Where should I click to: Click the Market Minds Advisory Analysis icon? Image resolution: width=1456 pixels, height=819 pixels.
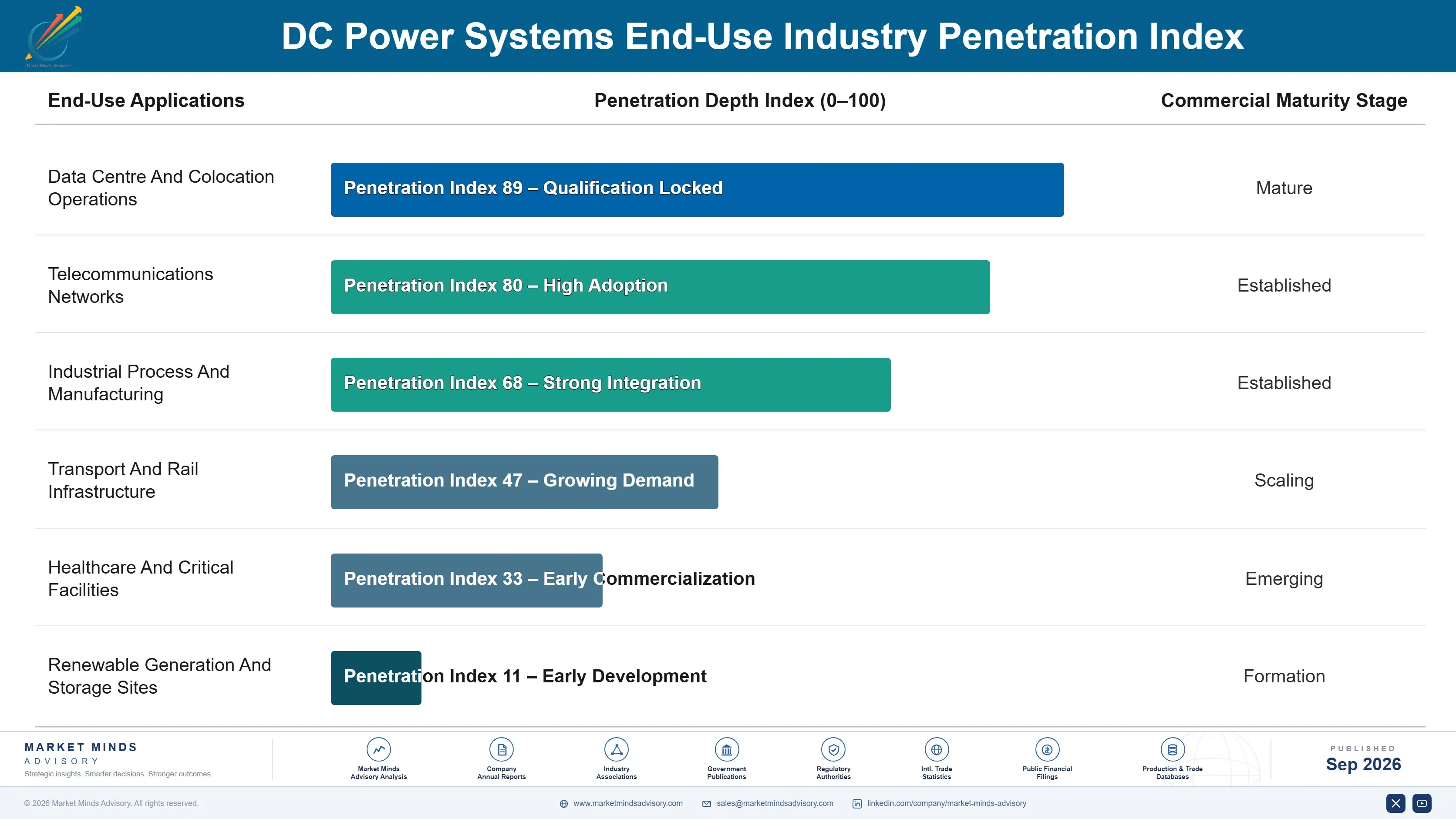coord(379,749)
